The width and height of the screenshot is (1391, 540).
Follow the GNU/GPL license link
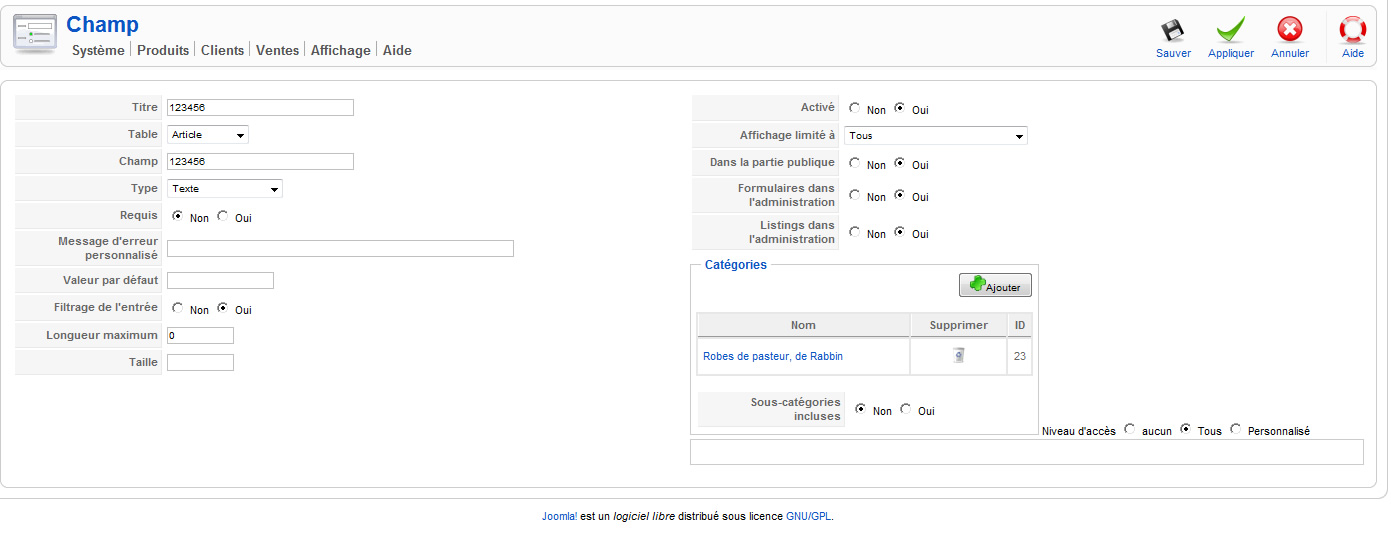(x=809, y=517)
